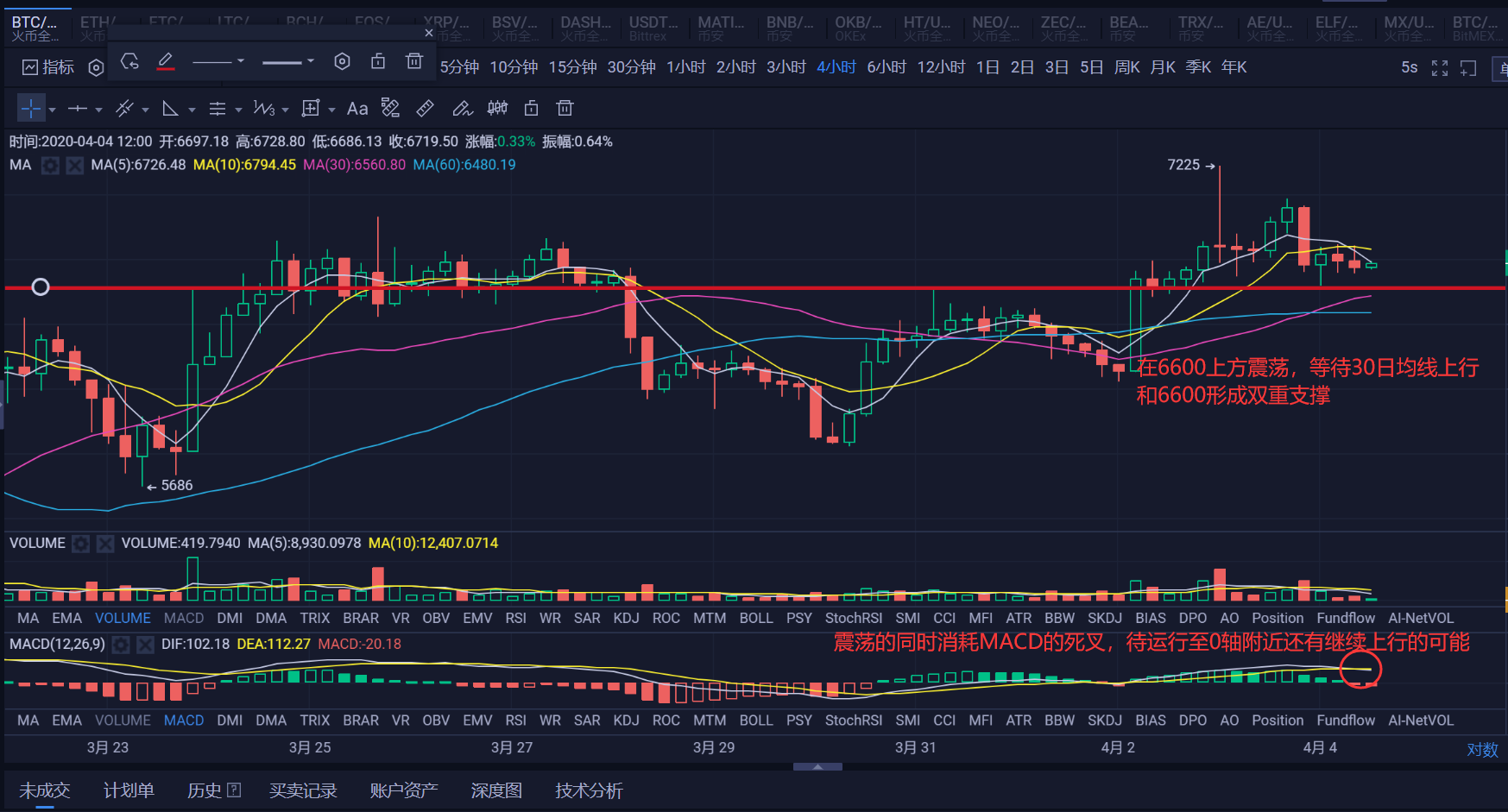This screenshot has width=1508, height=812.
Task: Open the DASH pair tab
Action: [584, 28]
